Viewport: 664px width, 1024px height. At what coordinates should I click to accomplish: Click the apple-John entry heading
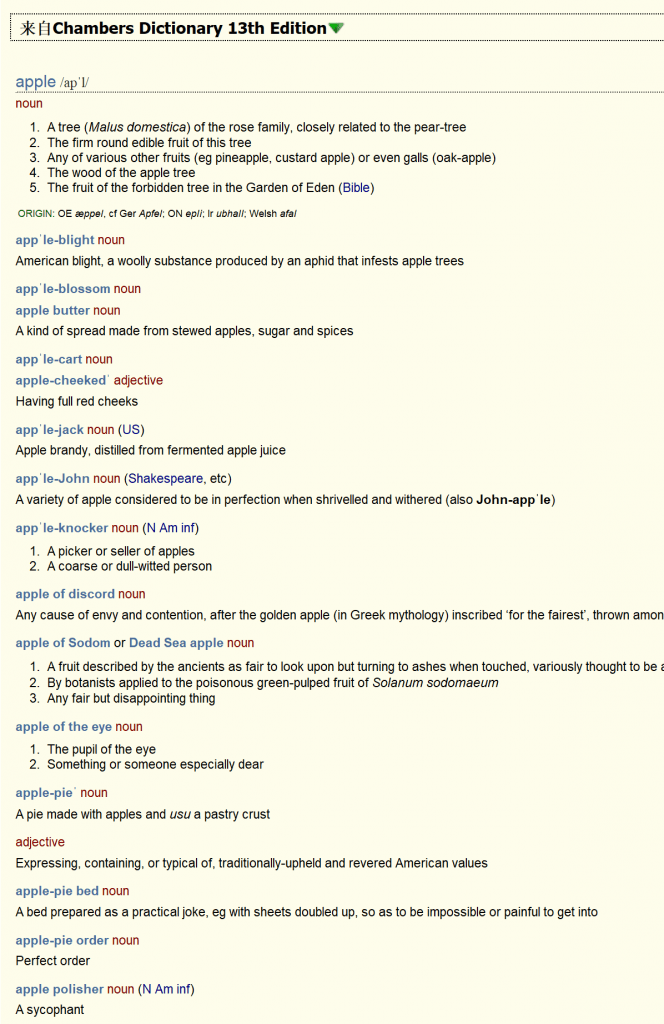[x=53, y=479]
